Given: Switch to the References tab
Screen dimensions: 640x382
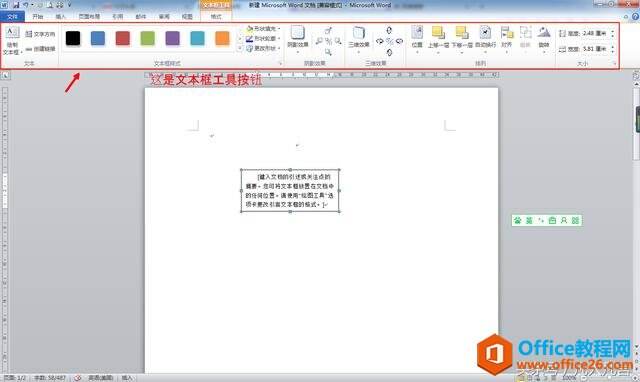Looking at the screenshot, I should [118, 17].
